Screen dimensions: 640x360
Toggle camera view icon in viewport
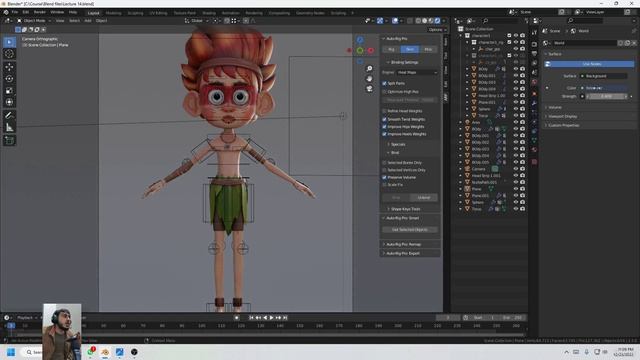pos(369,89)
